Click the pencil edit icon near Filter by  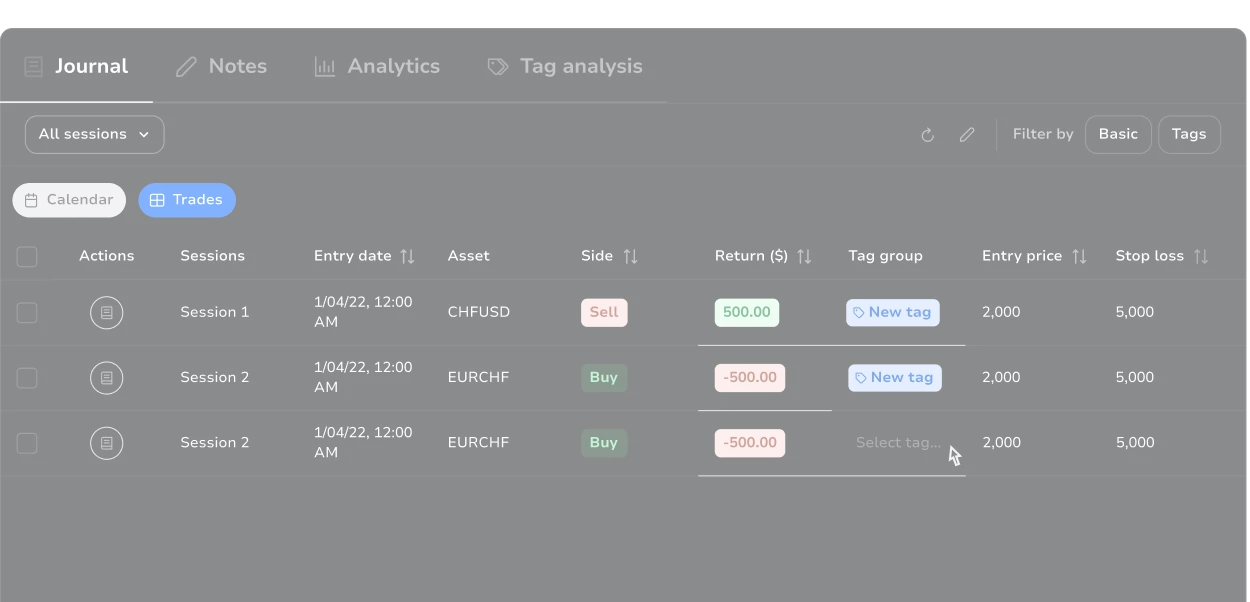click(967, 135)
